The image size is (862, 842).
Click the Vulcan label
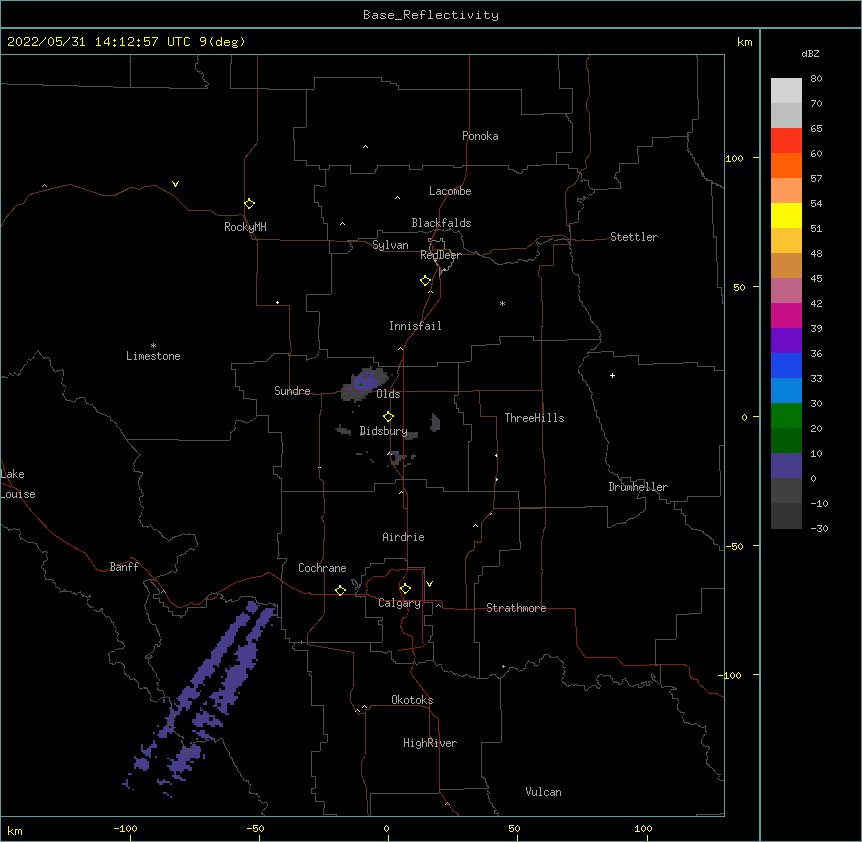pos(543,792)
